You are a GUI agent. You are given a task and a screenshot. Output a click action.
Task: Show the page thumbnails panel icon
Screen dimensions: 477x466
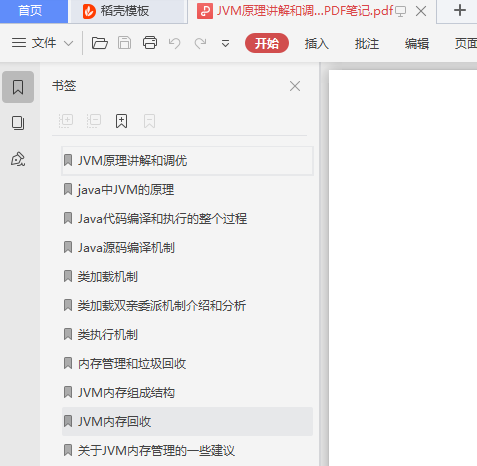click(x=18, y=123)
